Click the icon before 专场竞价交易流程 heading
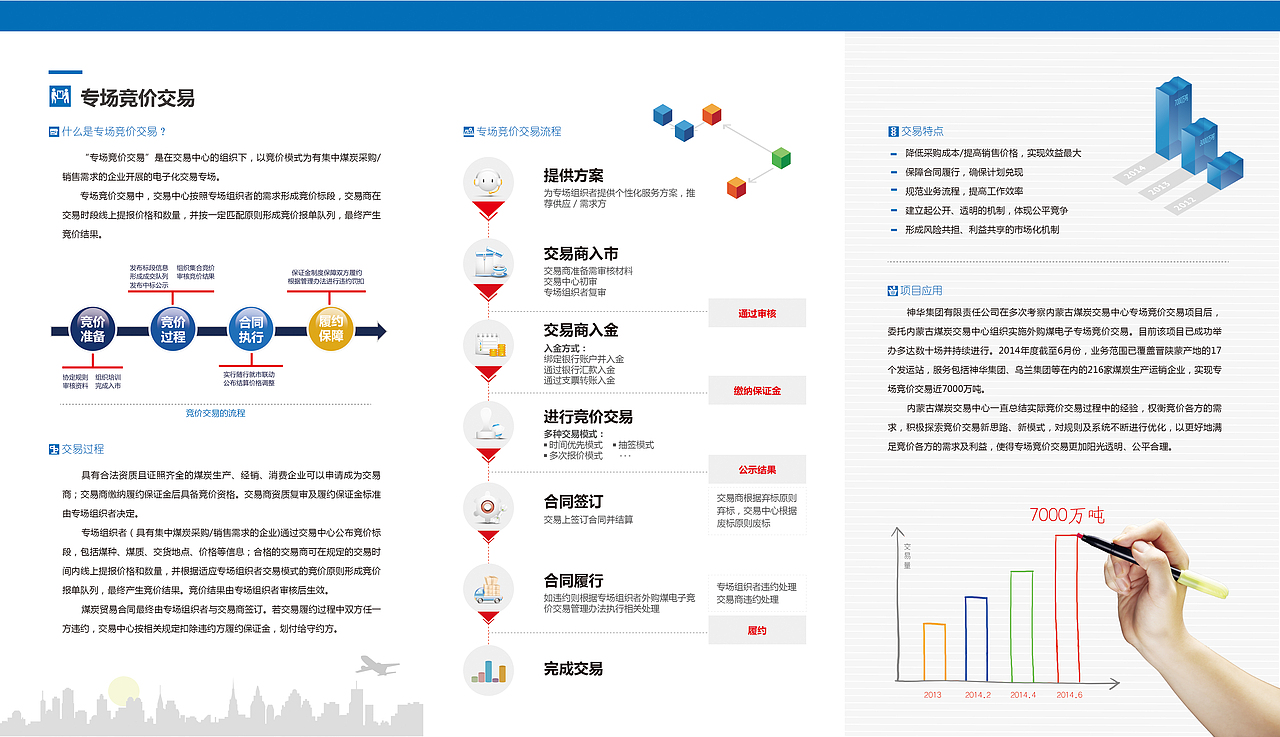 click(x=468, y=131)
